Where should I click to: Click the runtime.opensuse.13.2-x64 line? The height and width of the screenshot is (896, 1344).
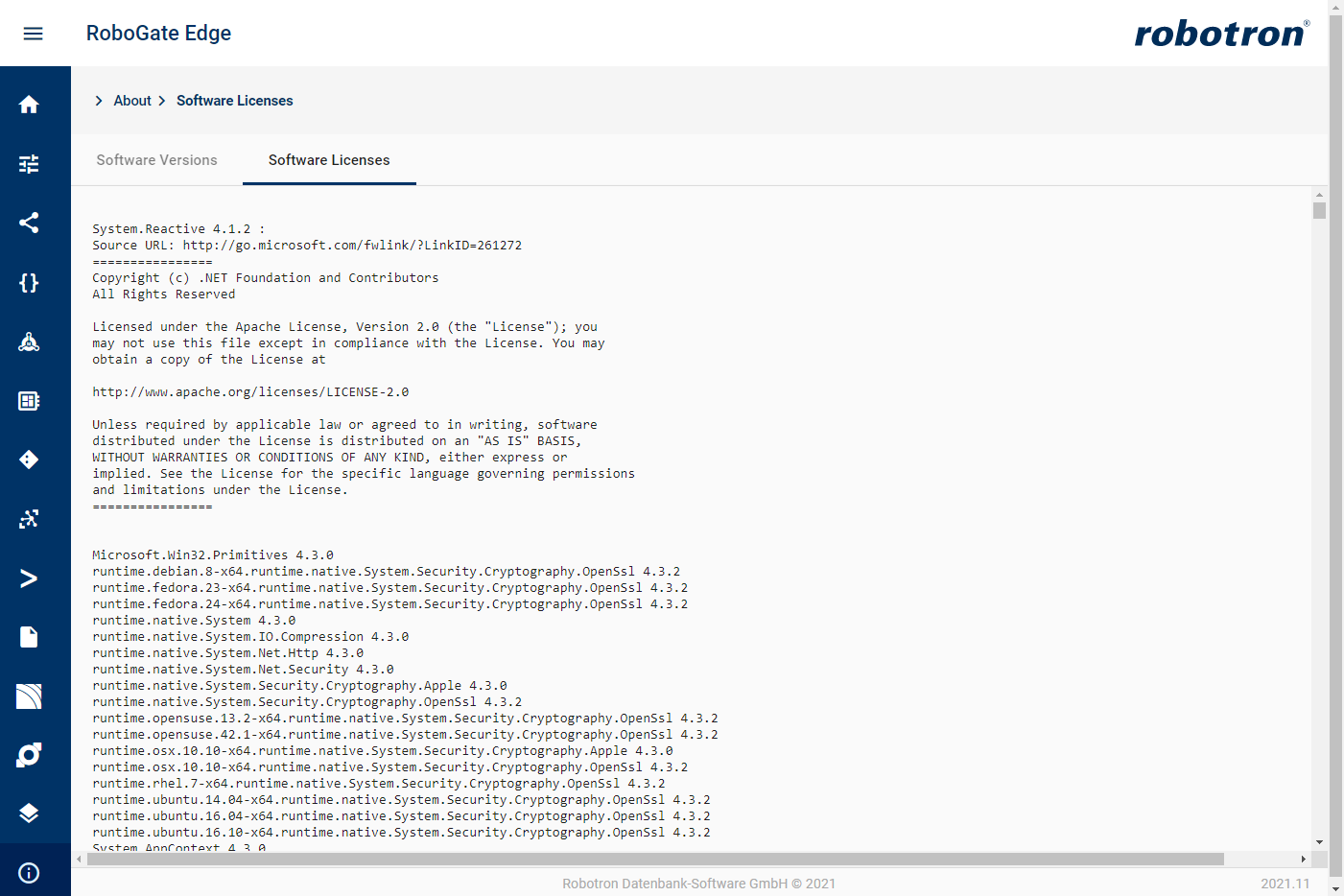click(405, 719)
